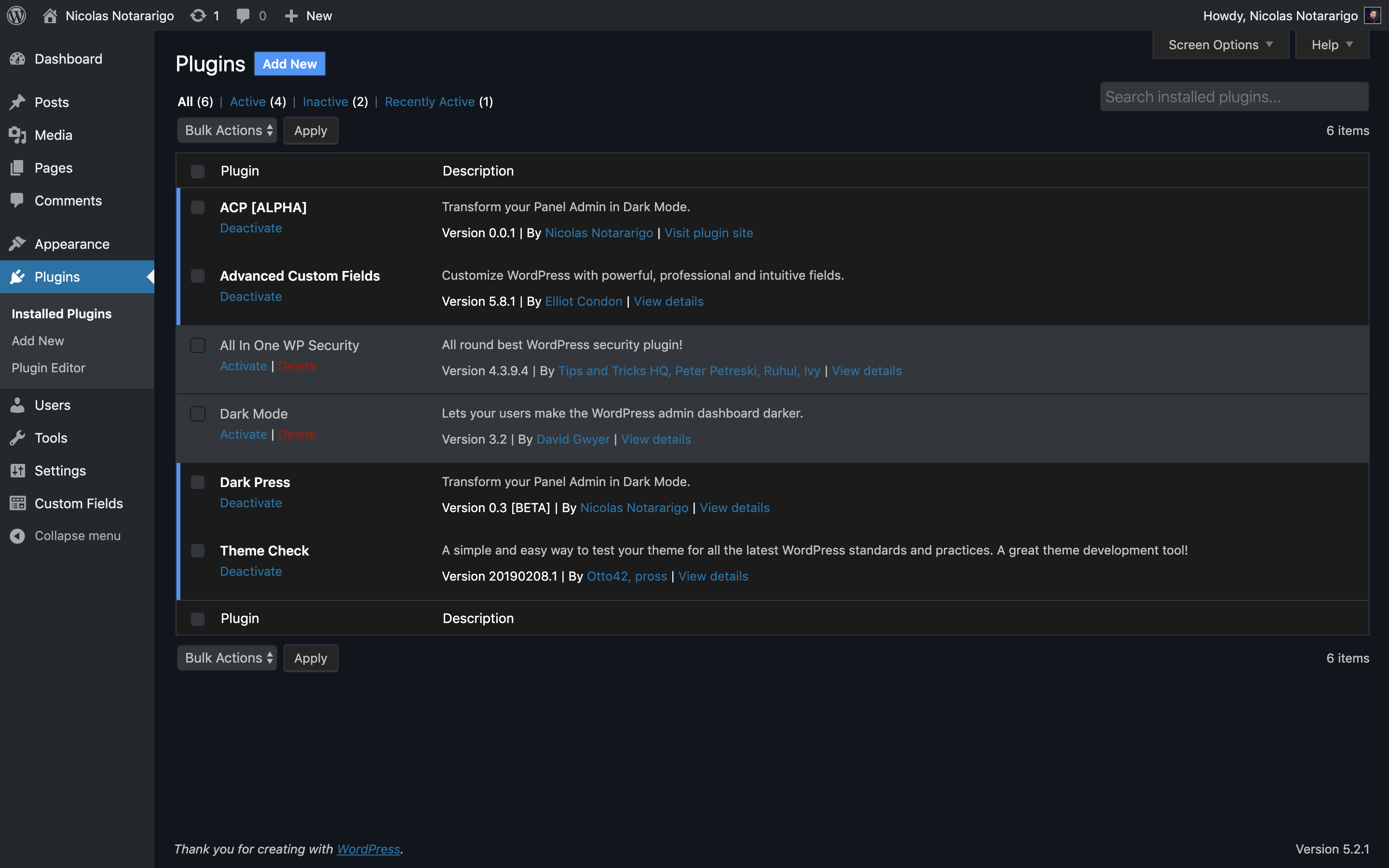
Task: Click the Add New plugin button
Action: coord(289,64)
